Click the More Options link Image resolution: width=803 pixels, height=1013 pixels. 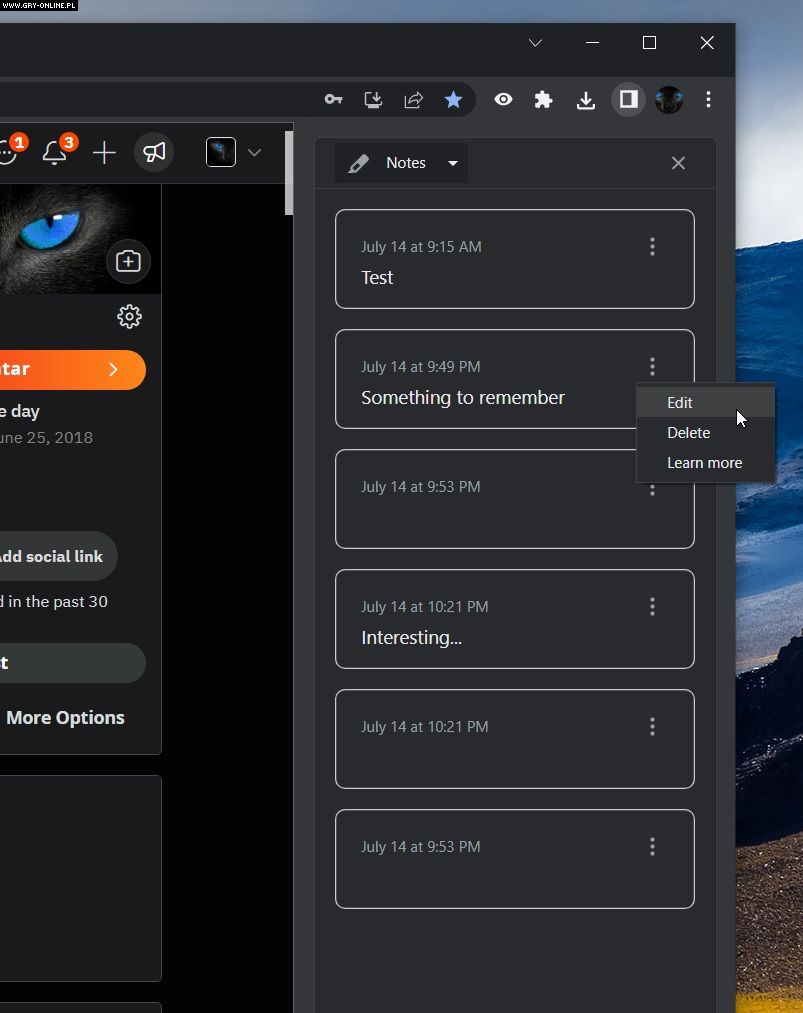pos(65,718)
